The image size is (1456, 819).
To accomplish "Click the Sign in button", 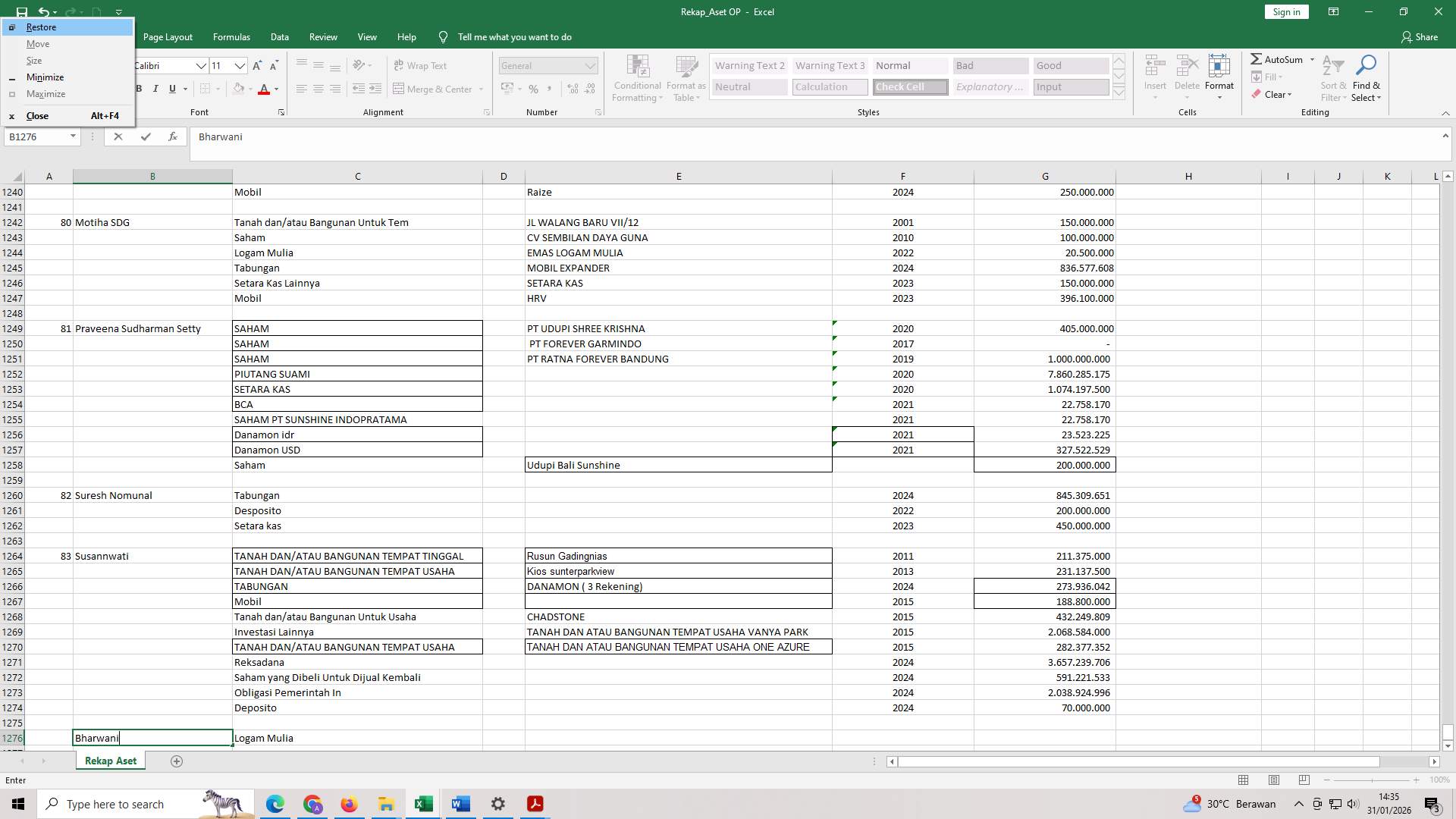I will [x=1285, y=11].
